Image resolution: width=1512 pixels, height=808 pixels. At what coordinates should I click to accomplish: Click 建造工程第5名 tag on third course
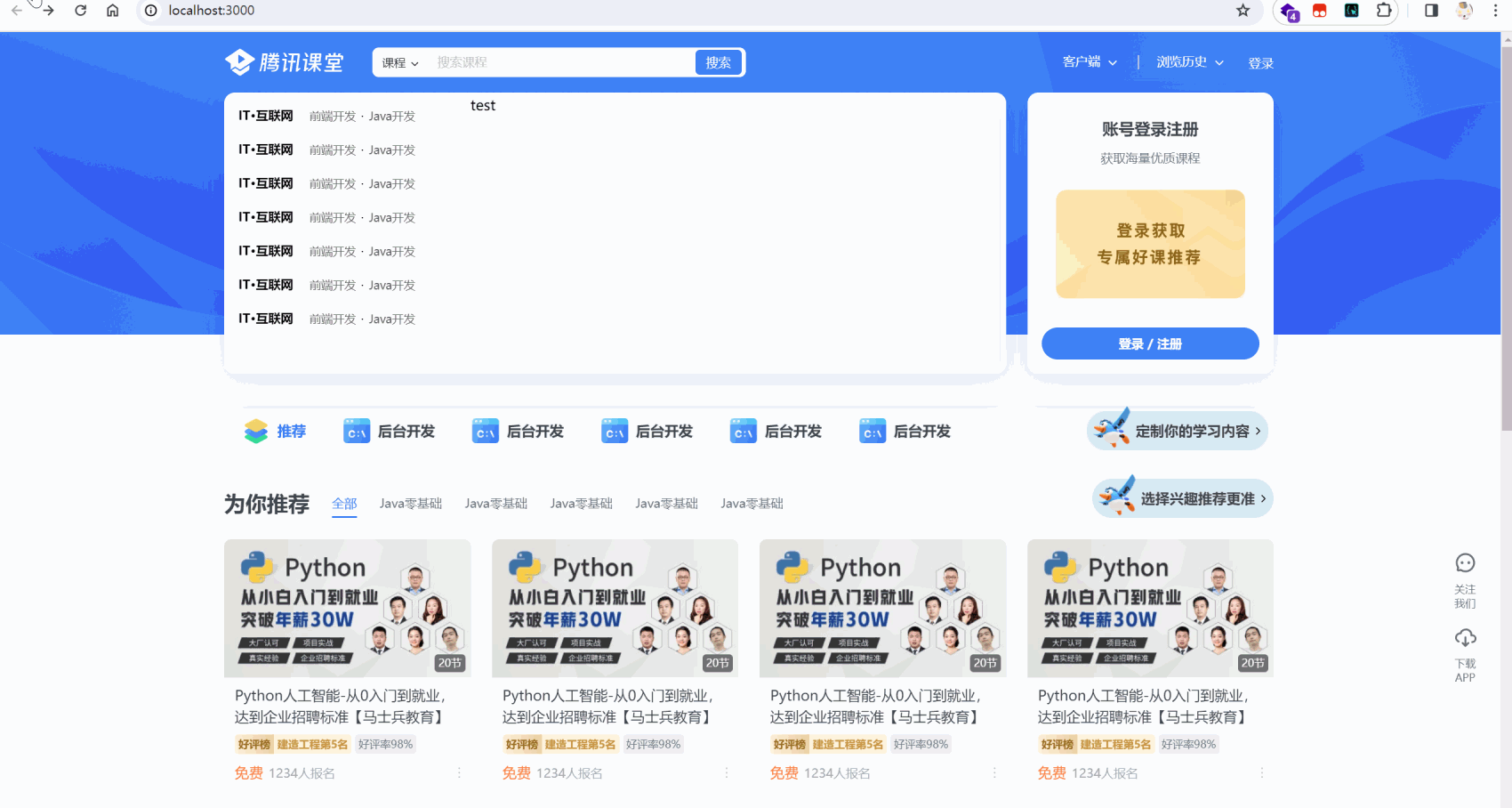point(848,744)
